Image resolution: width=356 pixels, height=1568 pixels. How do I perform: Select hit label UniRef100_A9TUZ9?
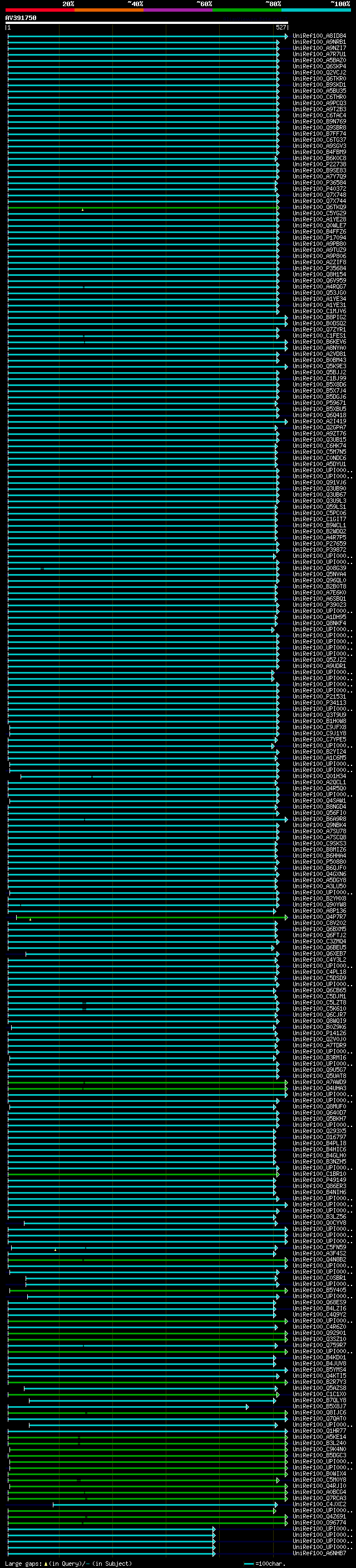[x=319, y=250]
